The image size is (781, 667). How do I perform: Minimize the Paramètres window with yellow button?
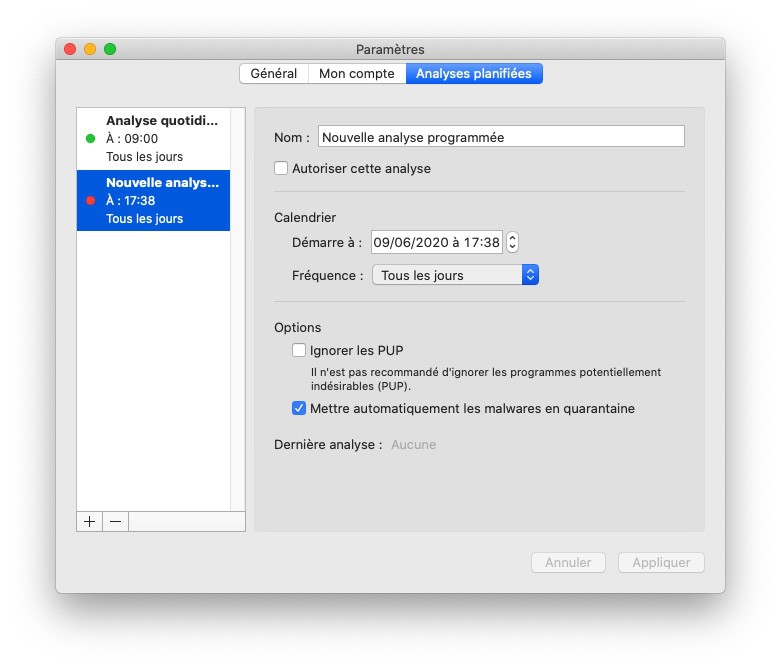coord(90,49)
